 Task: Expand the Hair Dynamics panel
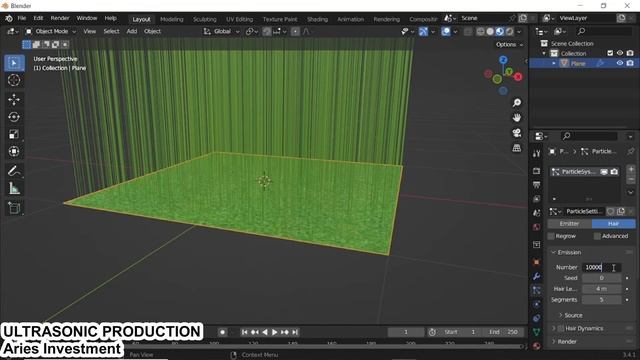click(x=554, y=329)
